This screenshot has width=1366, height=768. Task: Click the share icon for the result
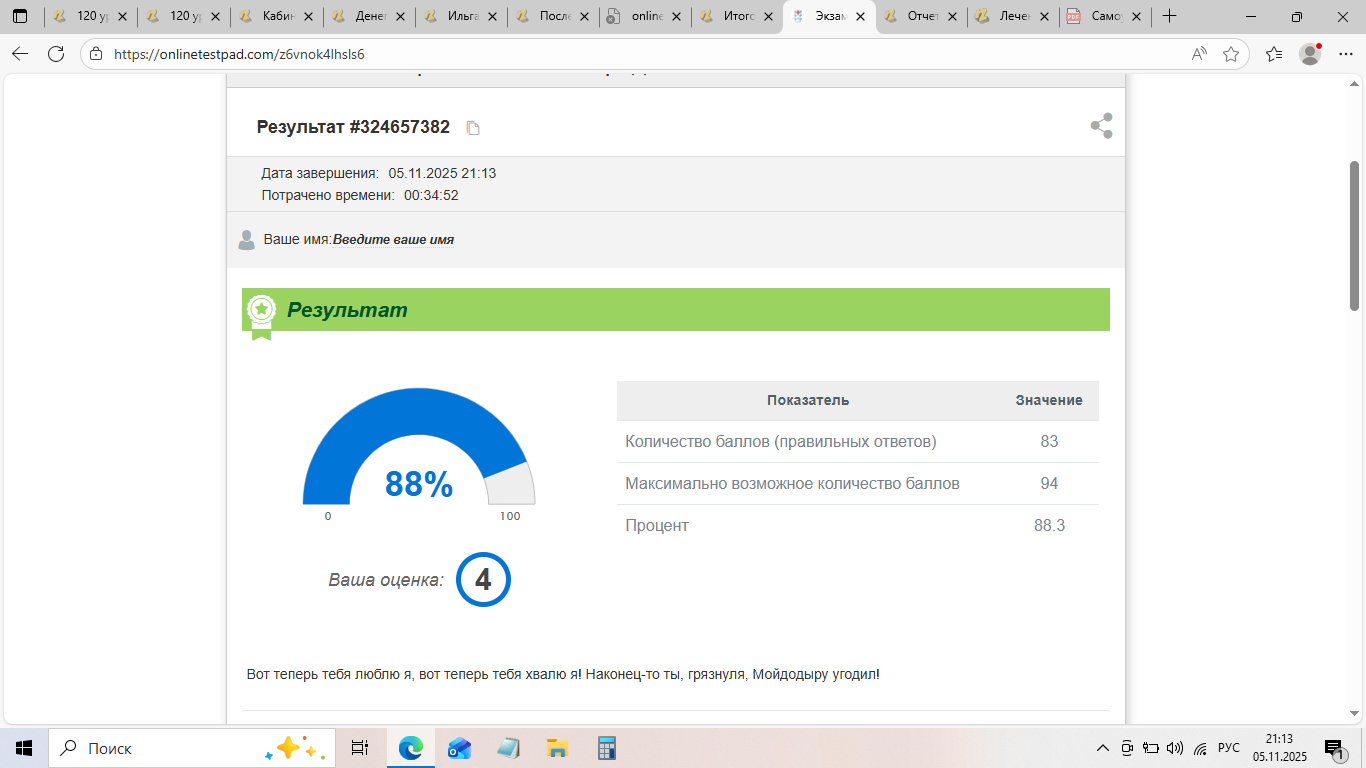pos(1101,126)
